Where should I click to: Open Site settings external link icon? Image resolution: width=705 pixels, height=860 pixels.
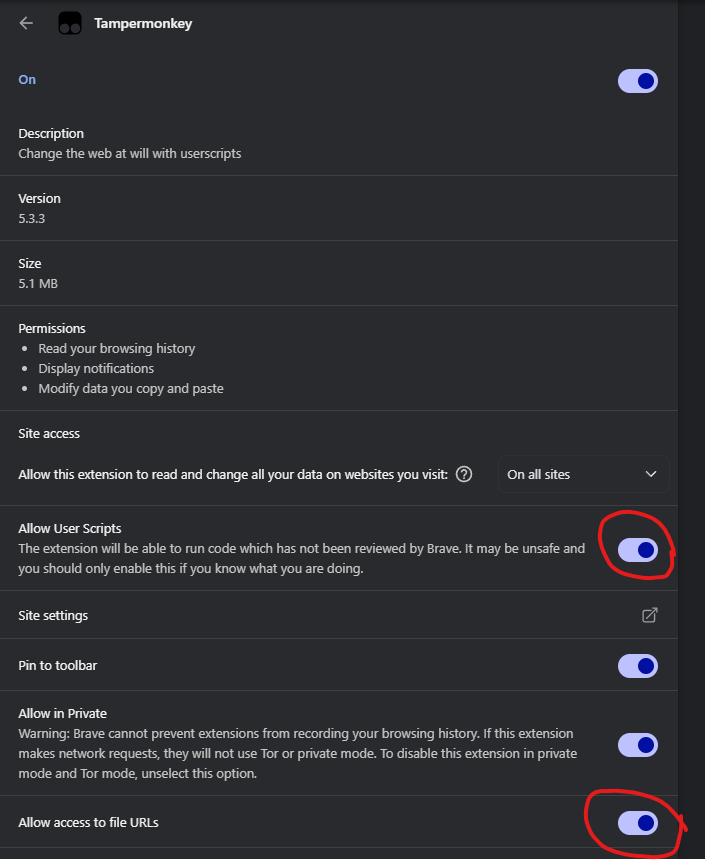pyautogui.click(x=649, y=615)
